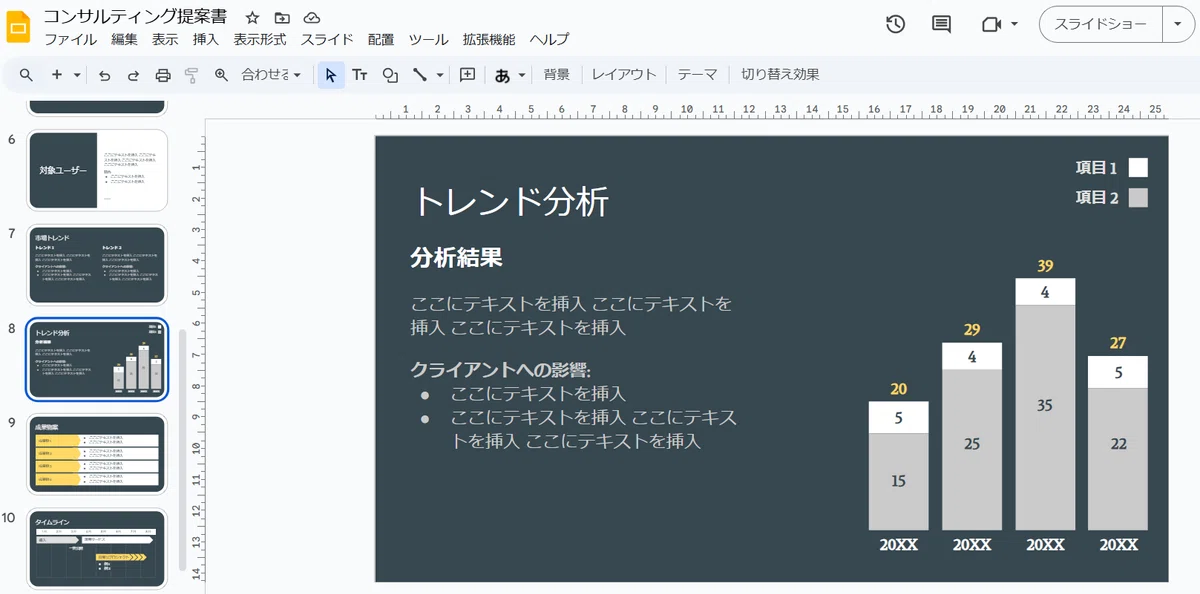Open the slideshow options dropdown arrow

(1177, 24)
